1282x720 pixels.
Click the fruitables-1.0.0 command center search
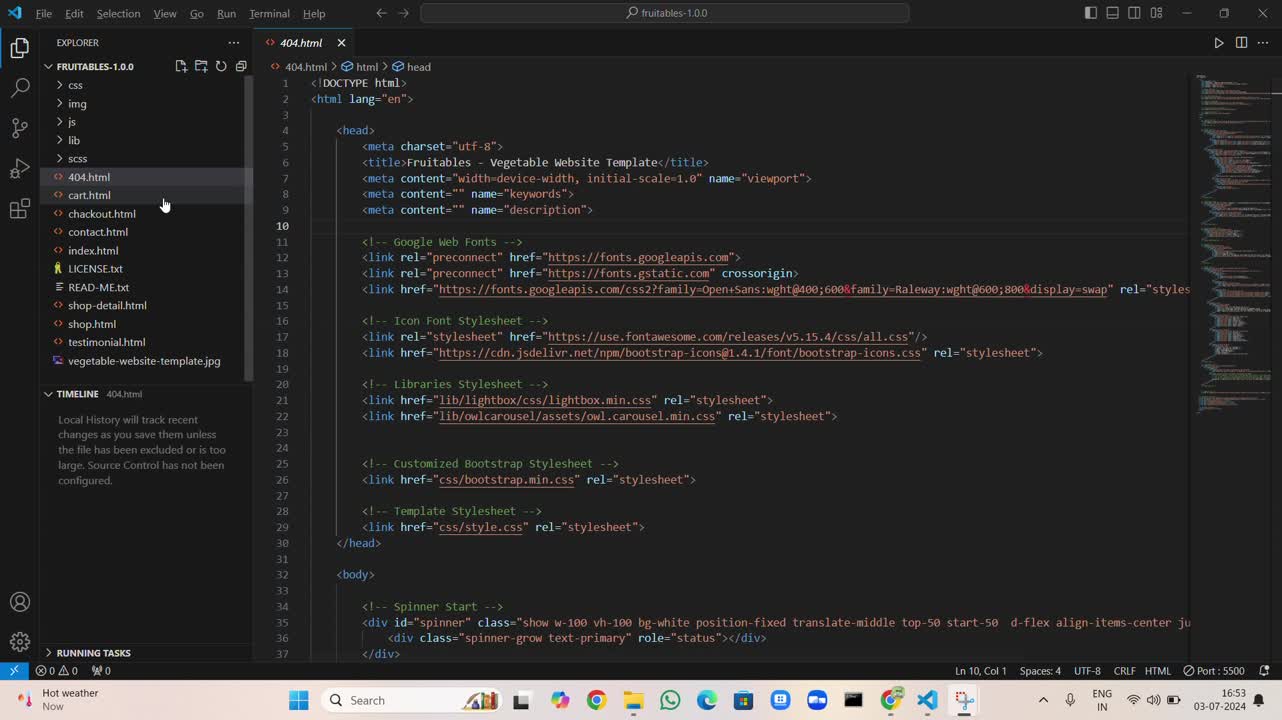(x=665, y=13)
